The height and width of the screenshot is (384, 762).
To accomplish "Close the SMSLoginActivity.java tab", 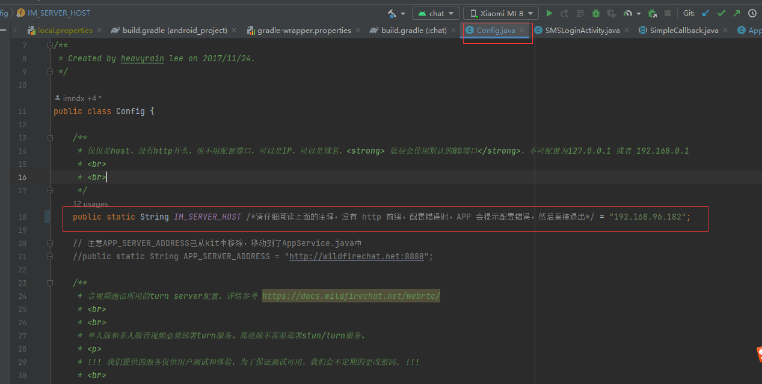I will point(626,30).
